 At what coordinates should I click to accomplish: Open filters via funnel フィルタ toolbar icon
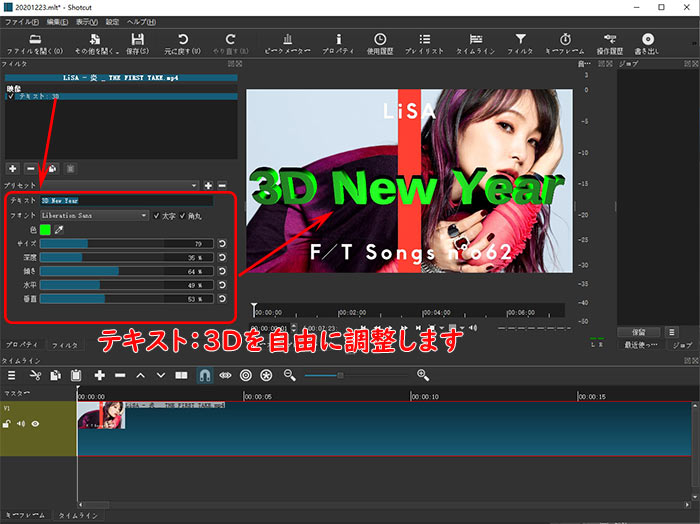[x=520, y=44]
